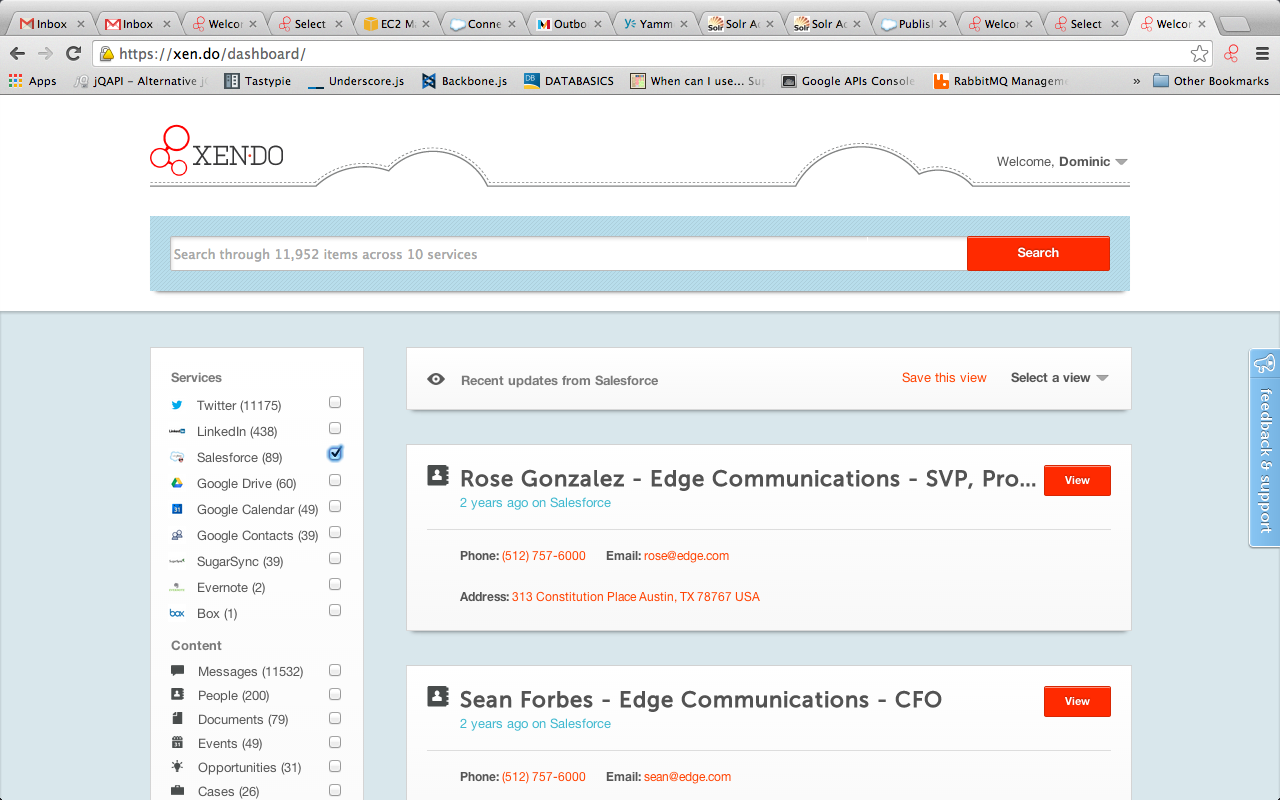
Task: Click the rose@edge.com email link
Action: tap(686, 556)
